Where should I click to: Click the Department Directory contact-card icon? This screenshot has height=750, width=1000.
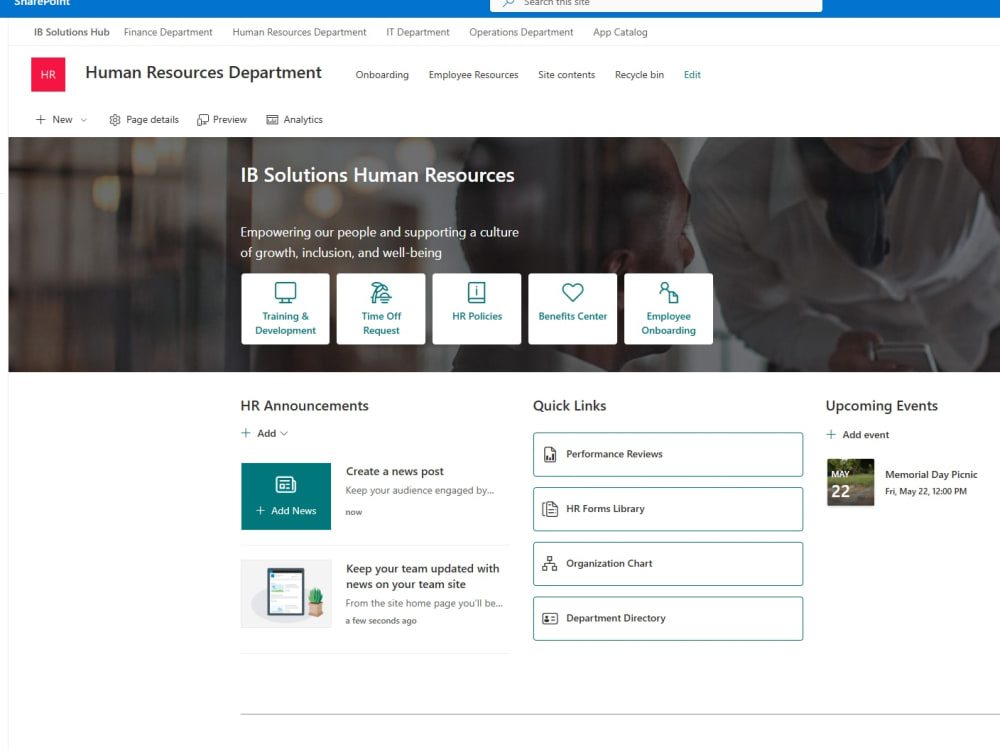[550, 619]
